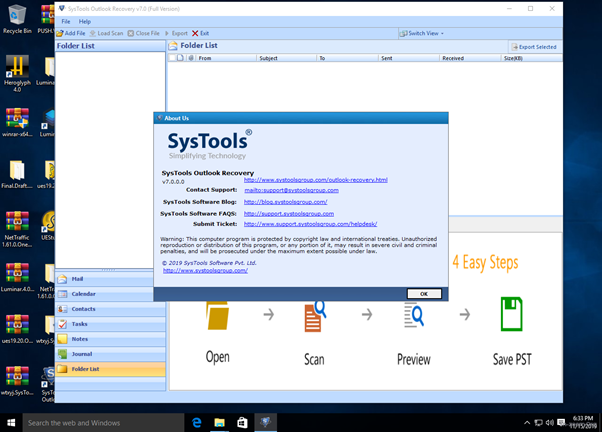Viewport: 602px width, 432px height.
Task: Open the winrar-x64 desktop icon
Action: tap(17, 122)
